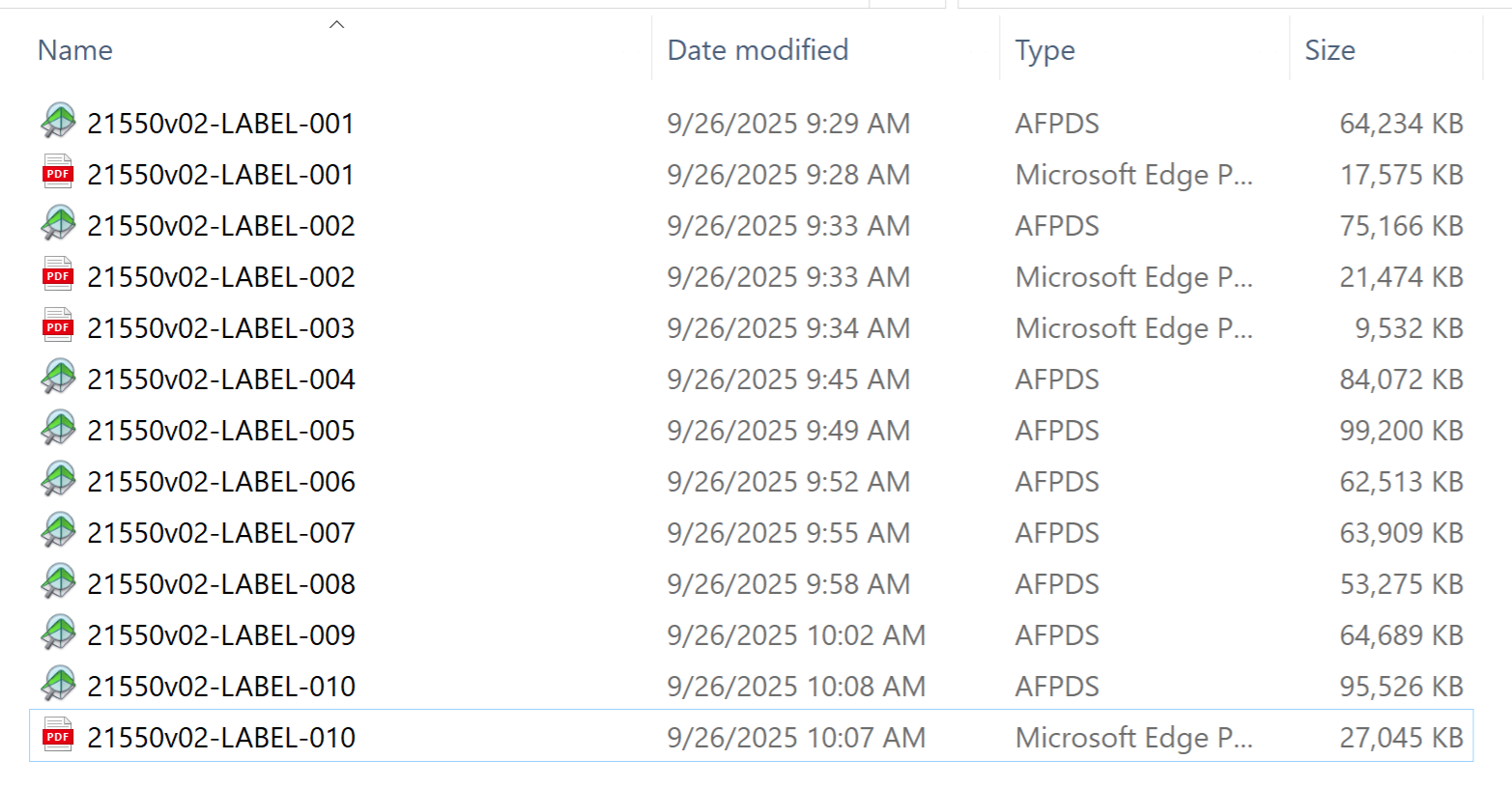Select 21550v02-LABEL-005 file name

click(x=221, y=431)
